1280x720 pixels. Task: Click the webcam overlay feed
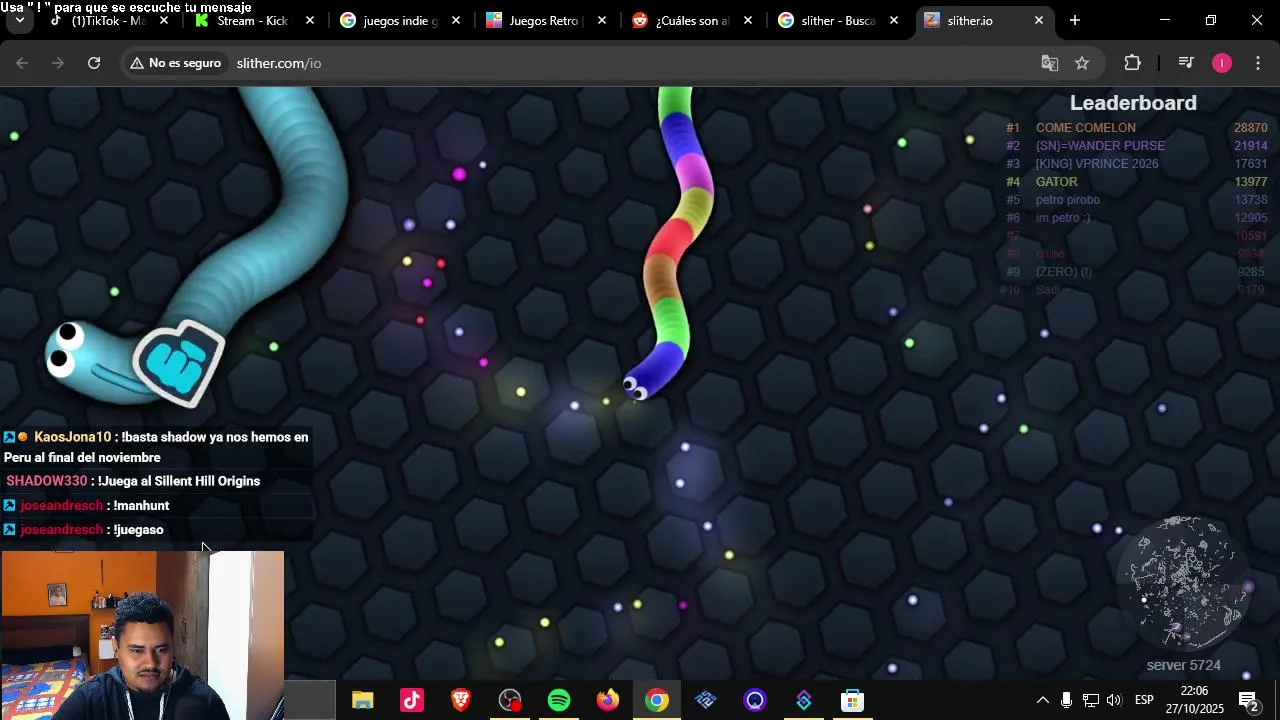[142, 635]
